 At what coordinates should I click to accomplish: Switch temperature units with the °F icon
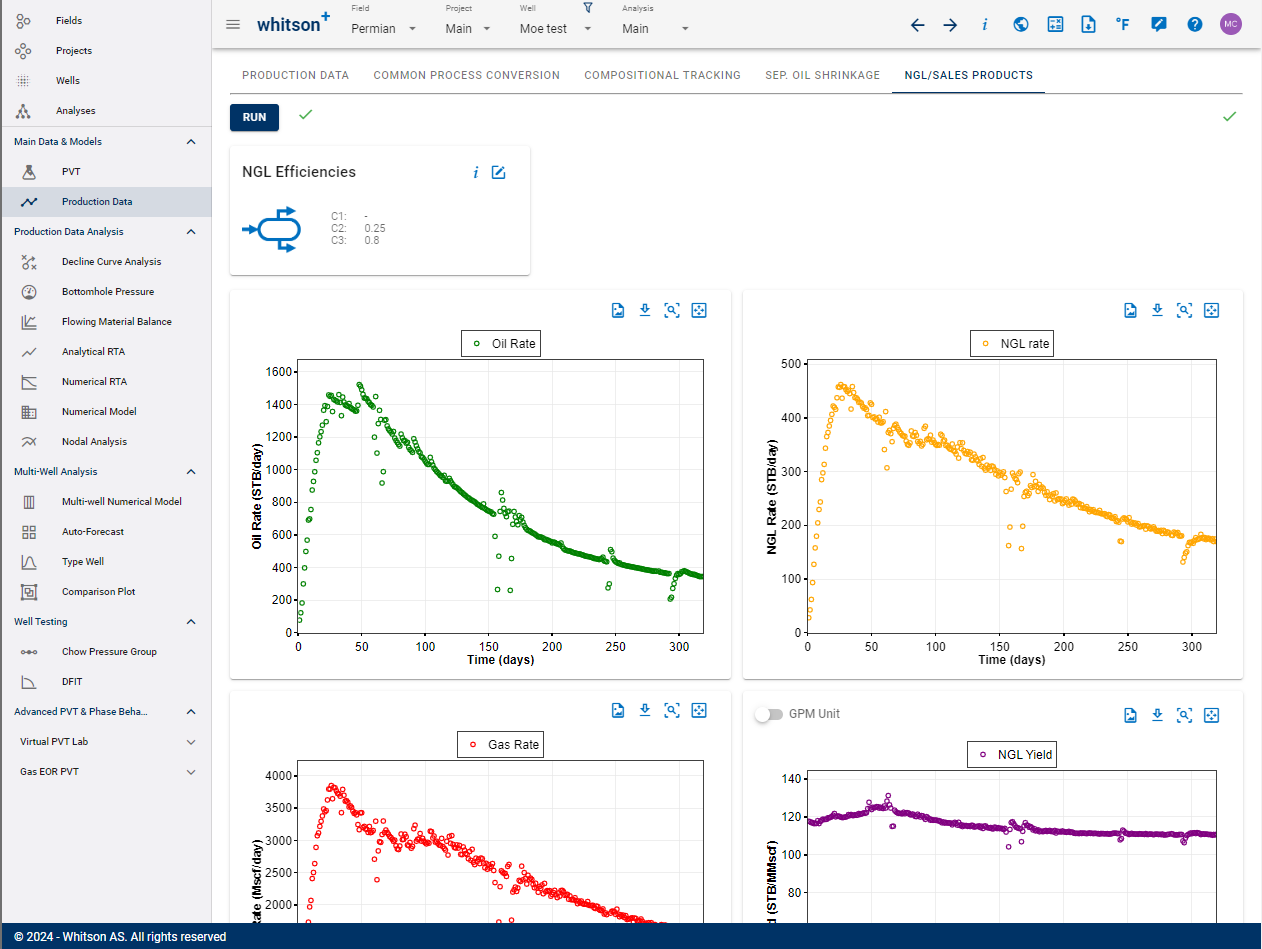coord(1123,25)
